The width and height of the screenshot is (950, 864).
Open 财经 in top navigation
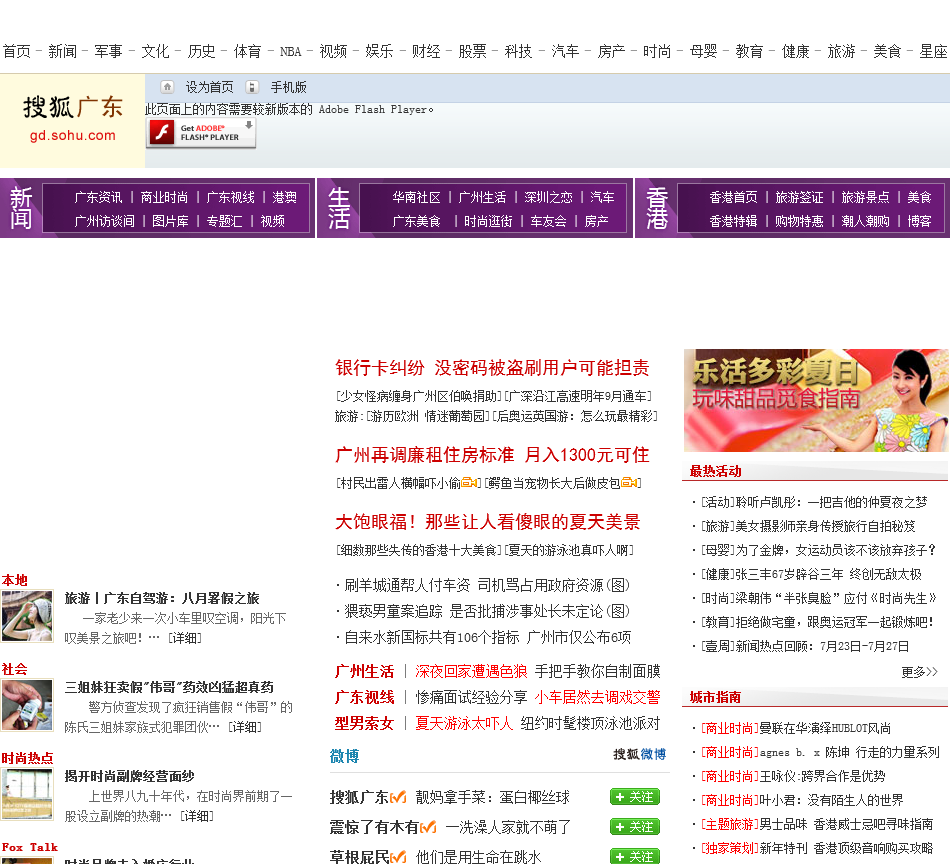pos(426,52)
